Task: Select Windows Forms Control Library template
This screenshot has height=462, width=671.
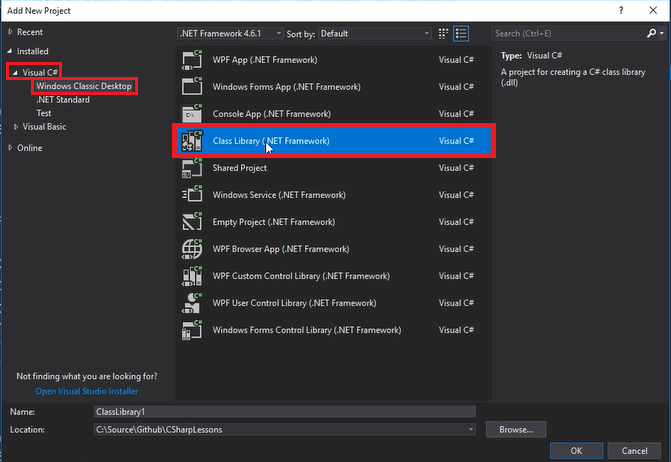Action: (334, 330)
